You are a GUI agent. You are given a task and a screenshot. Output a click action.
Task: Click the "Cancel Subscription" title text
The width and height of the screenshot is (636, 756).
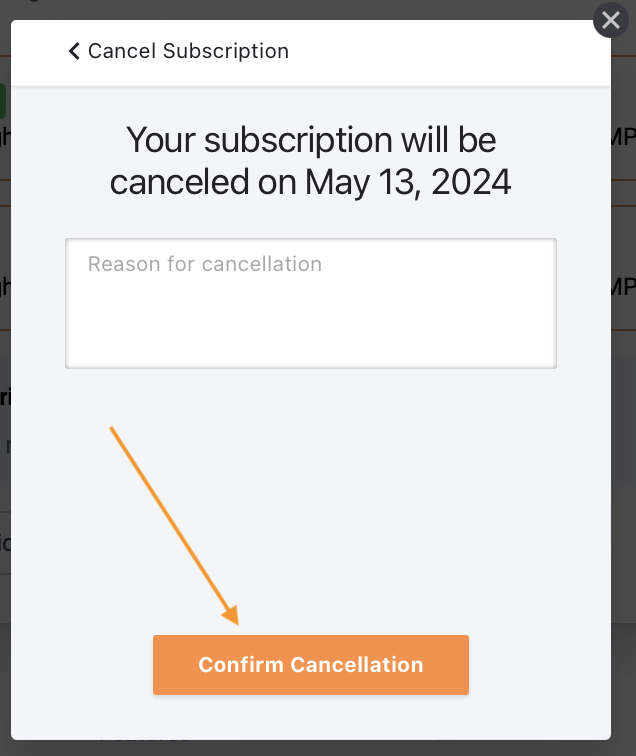[x=188, y=51]
